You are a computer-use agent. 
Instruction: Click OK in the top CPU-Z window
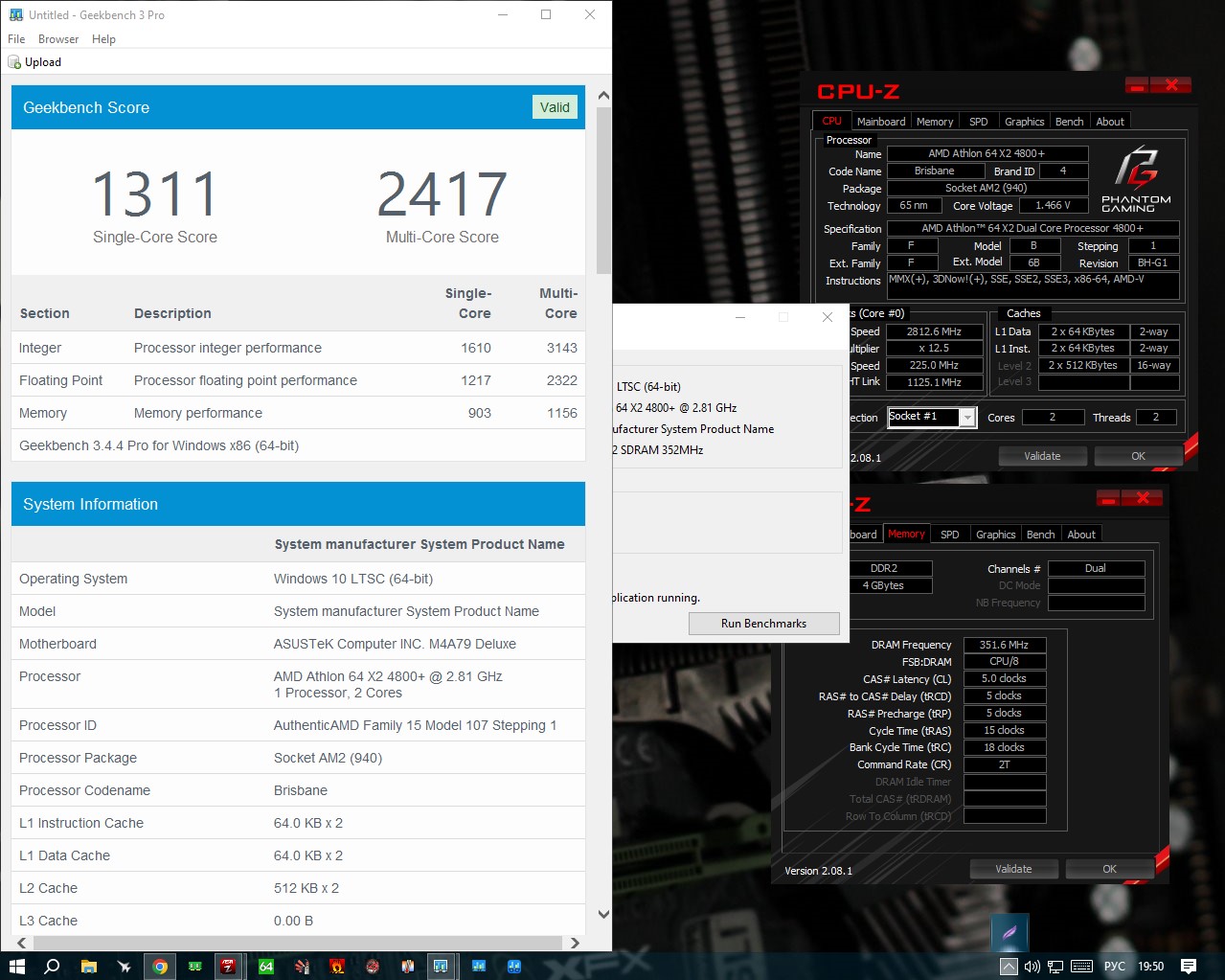pos(1138,456)
